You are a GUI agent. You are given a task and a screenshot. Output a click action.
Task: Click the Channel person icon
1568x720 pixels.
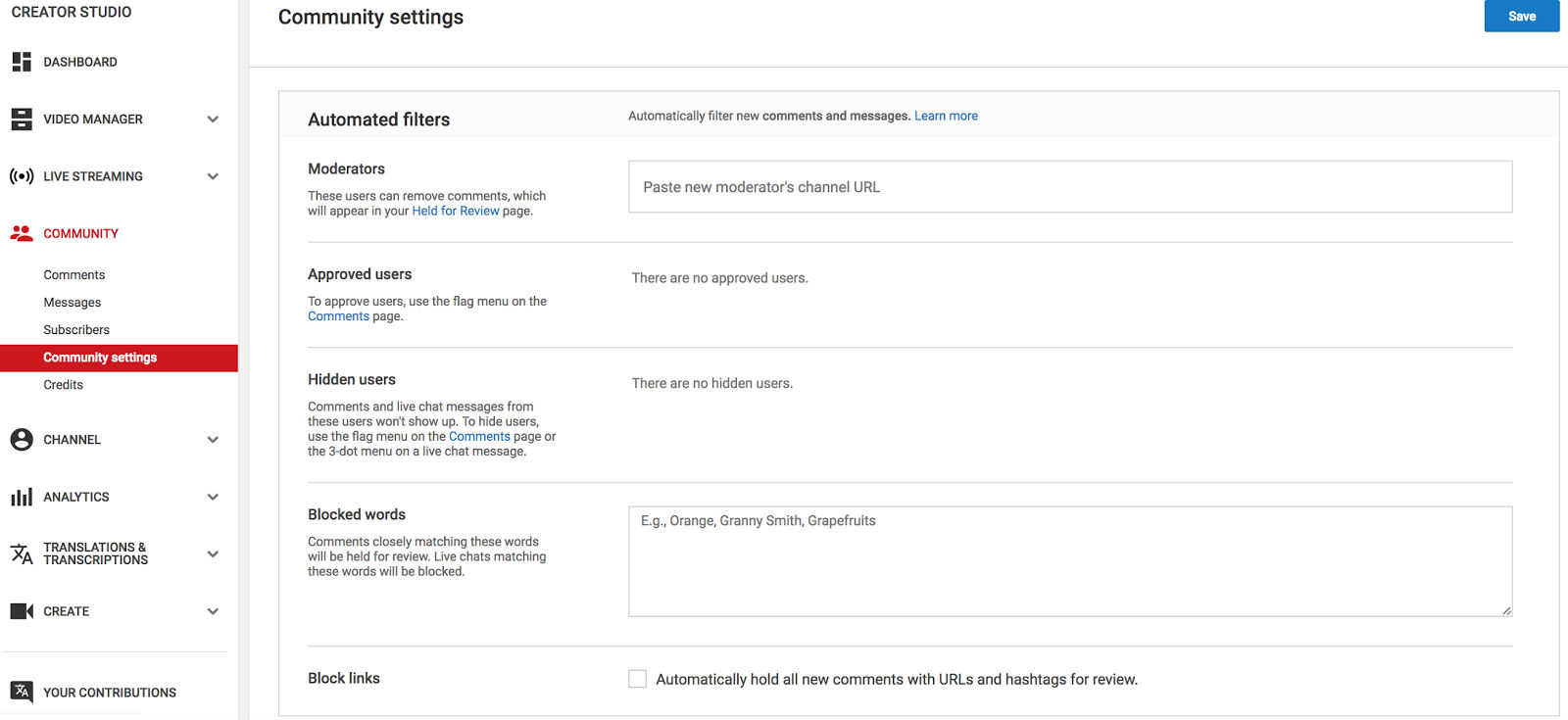point(22,439)
